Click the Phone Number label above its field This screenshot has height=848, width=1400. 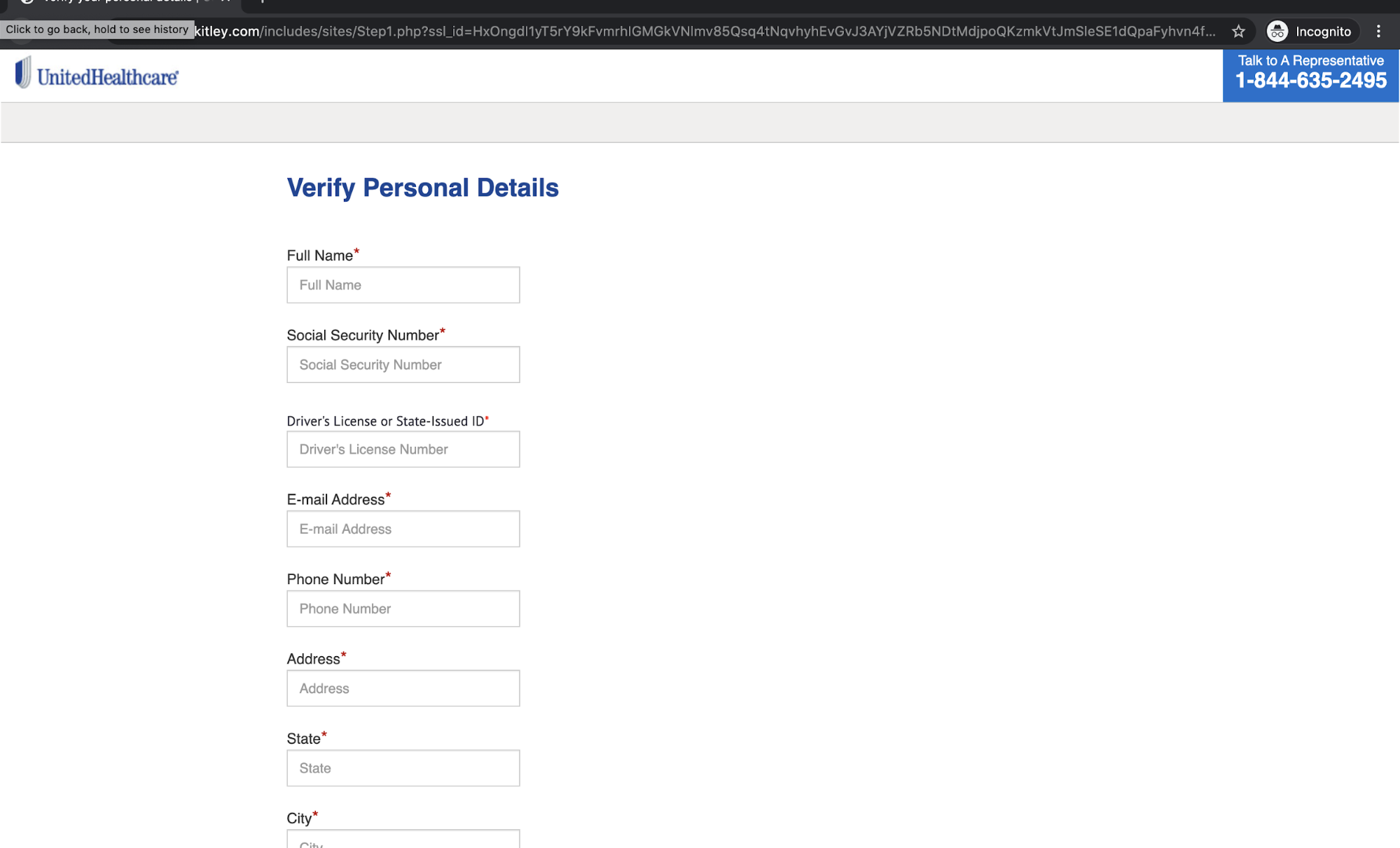click(335, 580)
